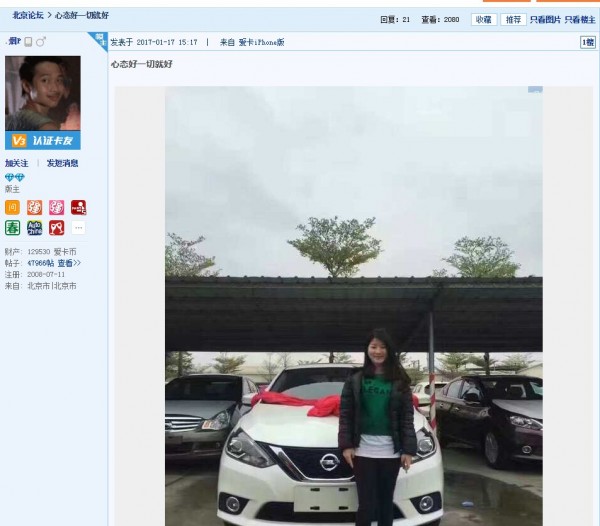The image size is (600, 526).
Task: Click the 收藏 button
Action: tap(484, 20)
